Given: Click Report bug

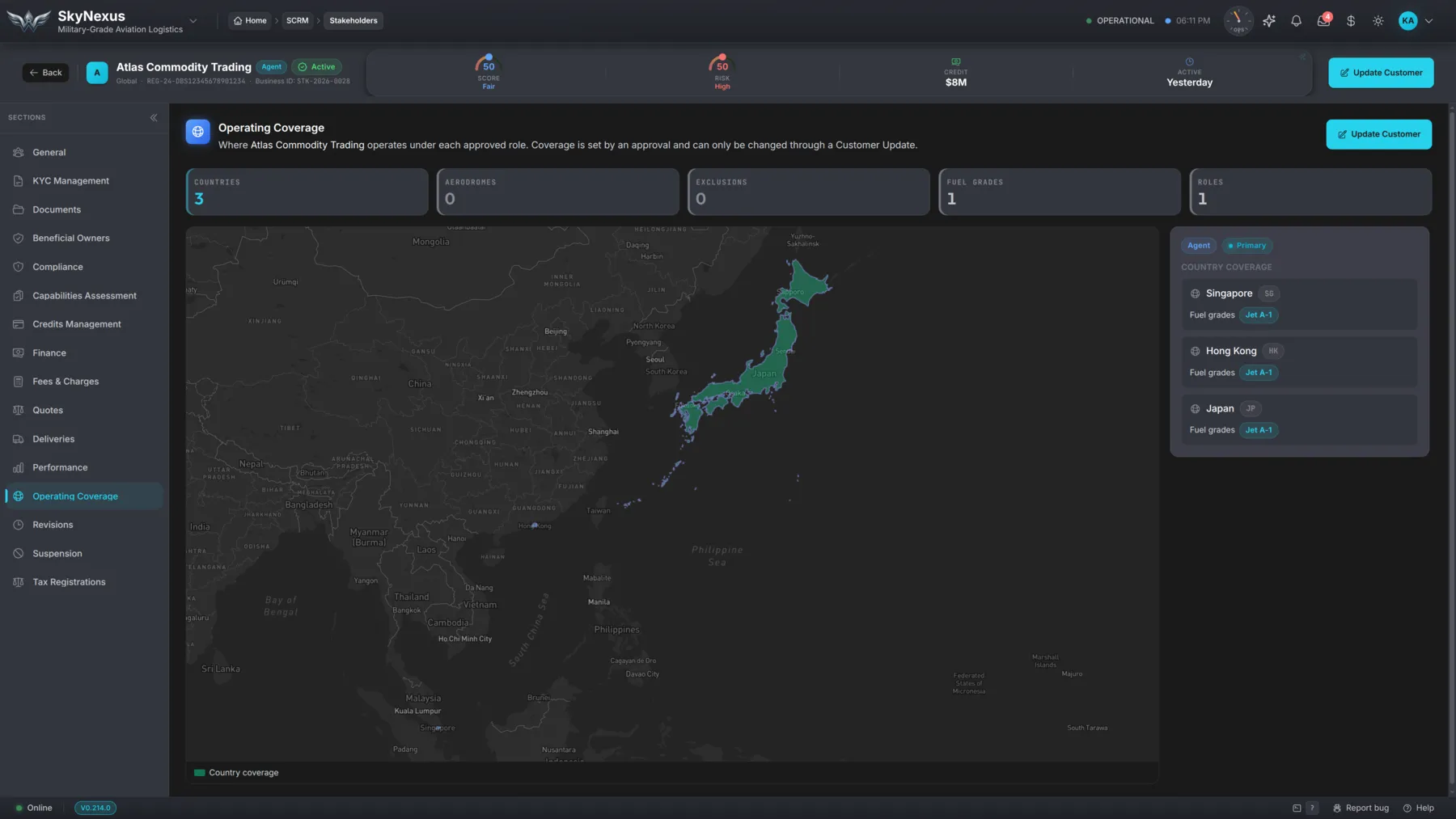Looking at the screenshot, I should 1361,808.
